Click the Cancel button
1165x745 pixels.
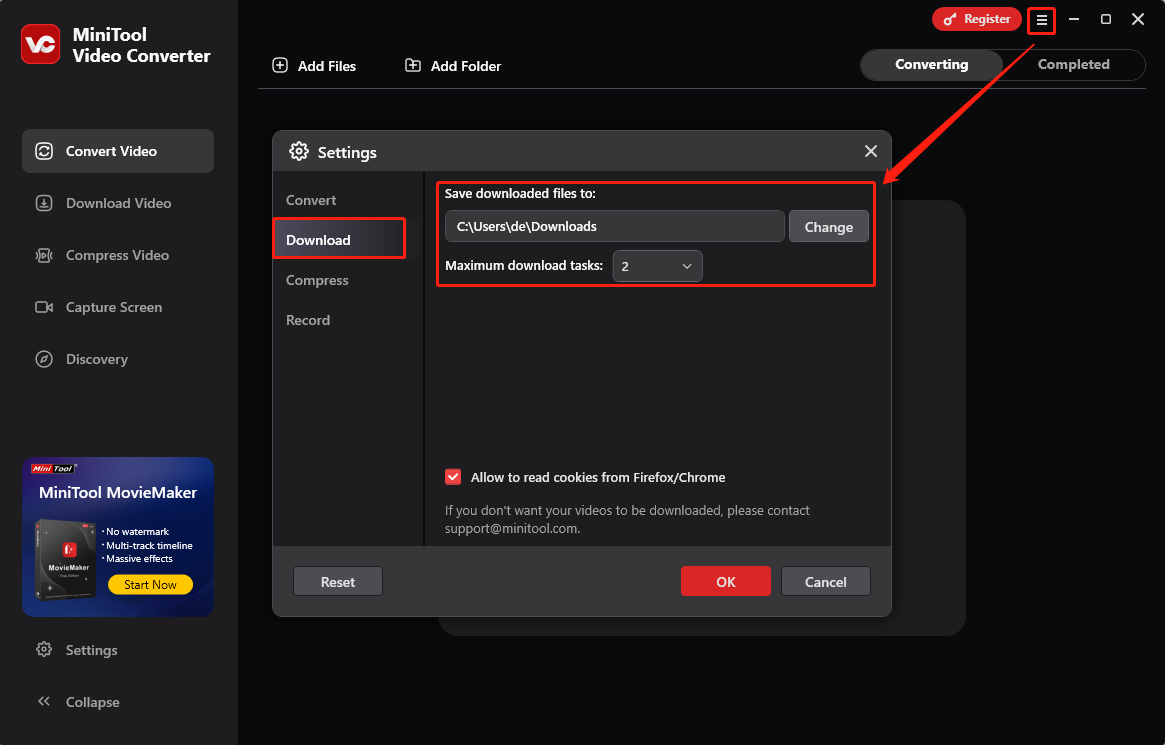pos(825,582)
